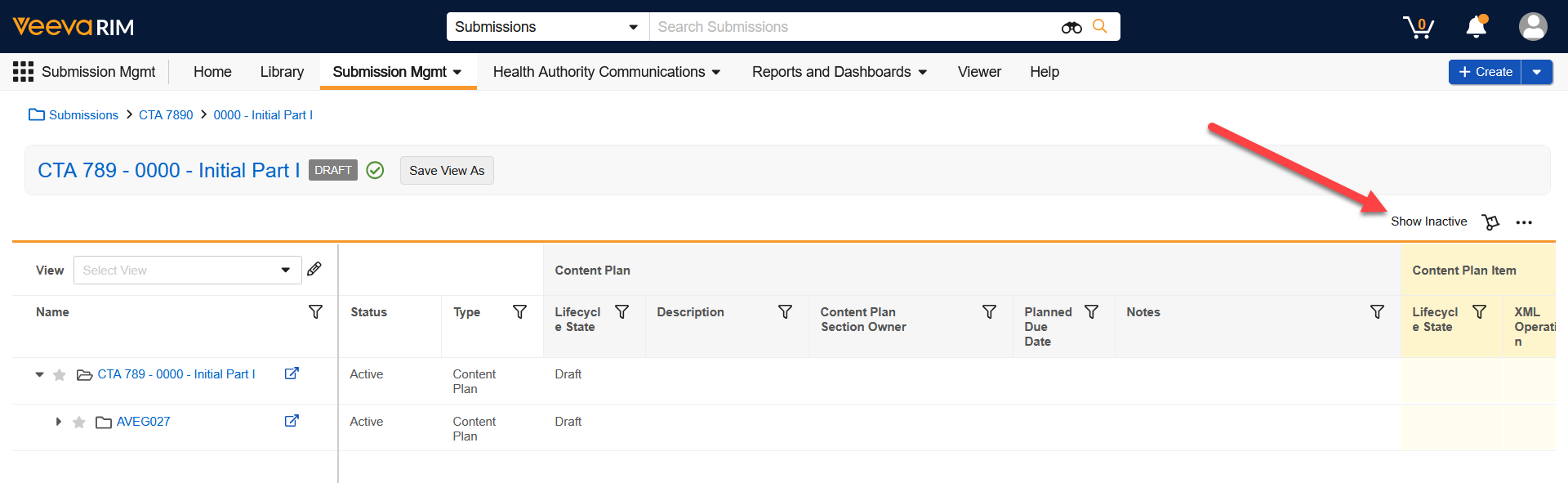Viewport: 1568px width, 483px height.
Task: Filter Content Plan Section Owner column
Action: click(x=989, y=311)
